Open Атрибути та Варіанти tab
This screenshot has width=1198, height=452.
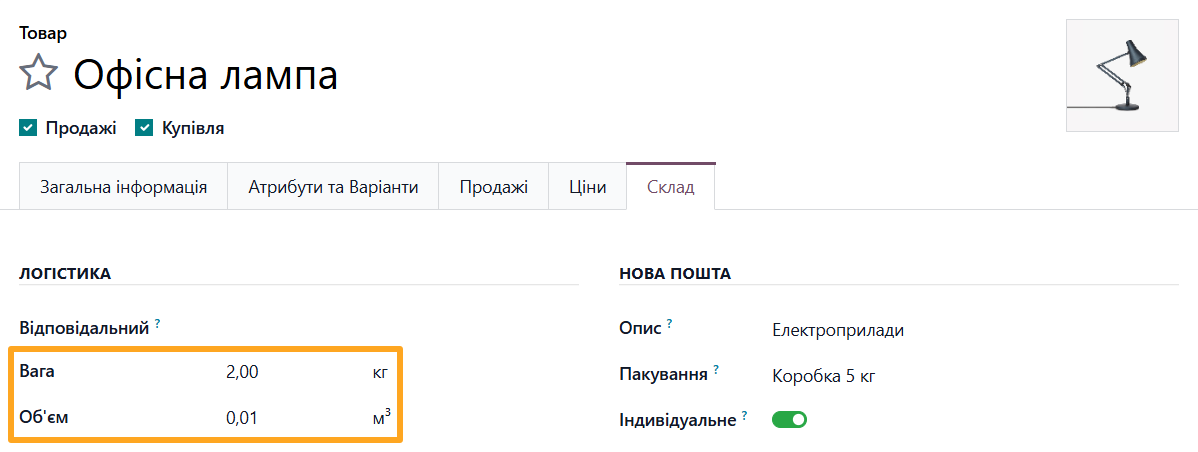pyautogui.click(x=333, y=187)
